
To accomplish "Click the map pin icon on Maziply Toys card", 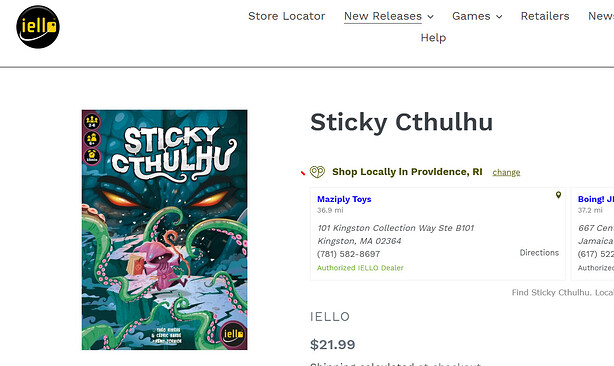I will click(558, 195).
